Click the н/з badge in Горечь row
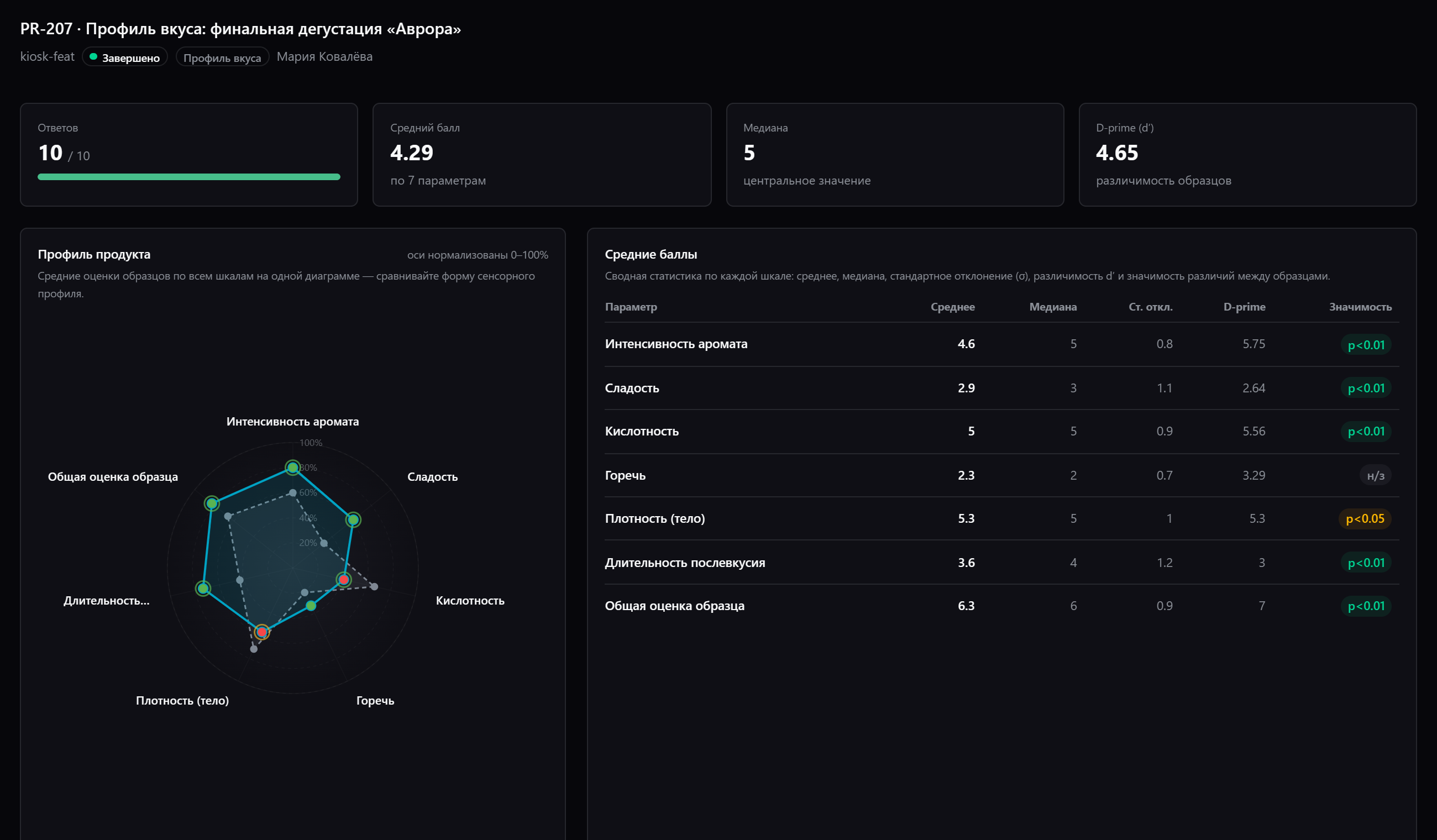 click(x=1376, y=476)
